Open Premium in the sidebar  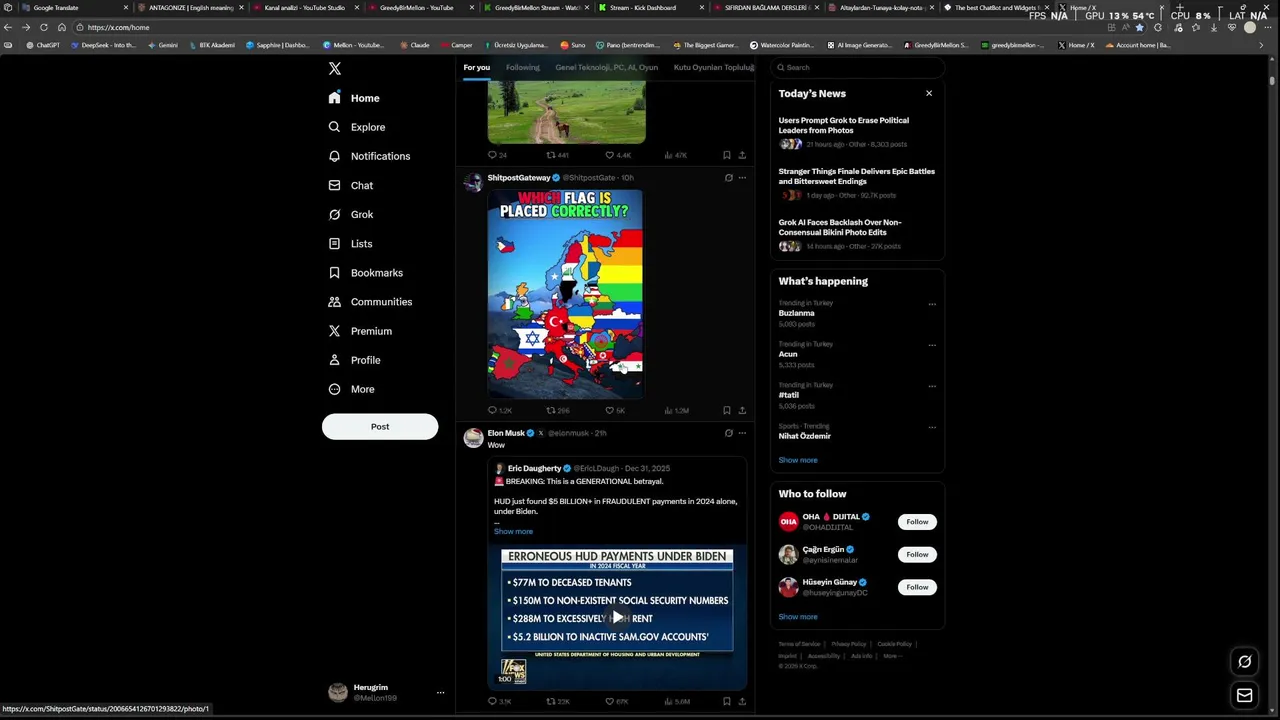(360, 331)
